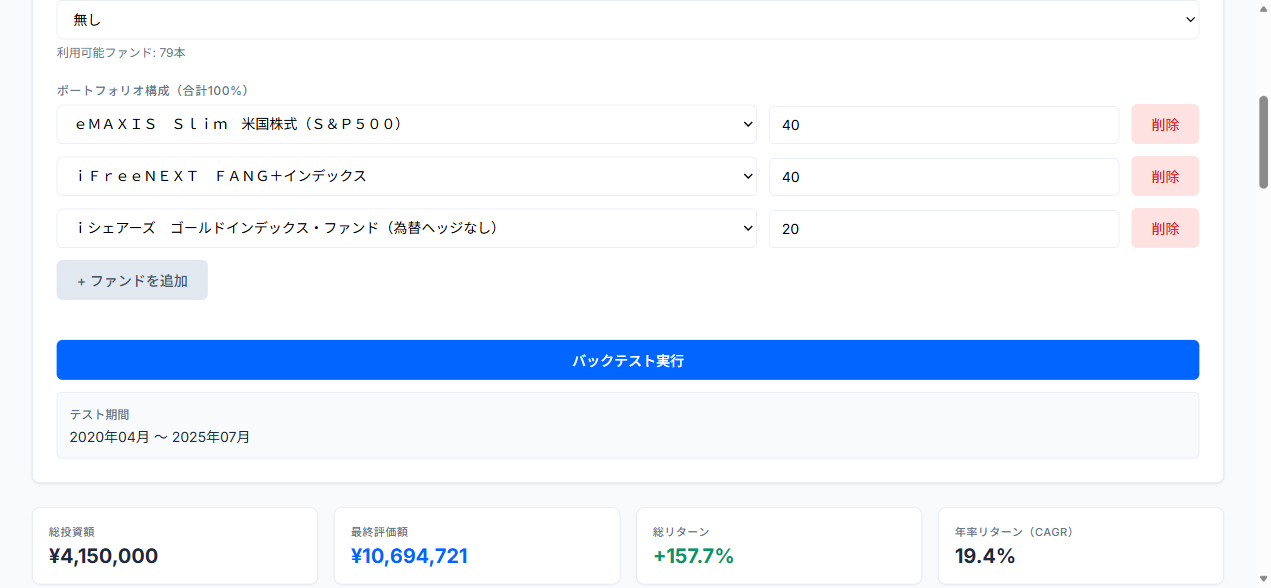Open the 無し dropdown at the top
This screenshot has width=1271, height=588.
tap(628, 19)
